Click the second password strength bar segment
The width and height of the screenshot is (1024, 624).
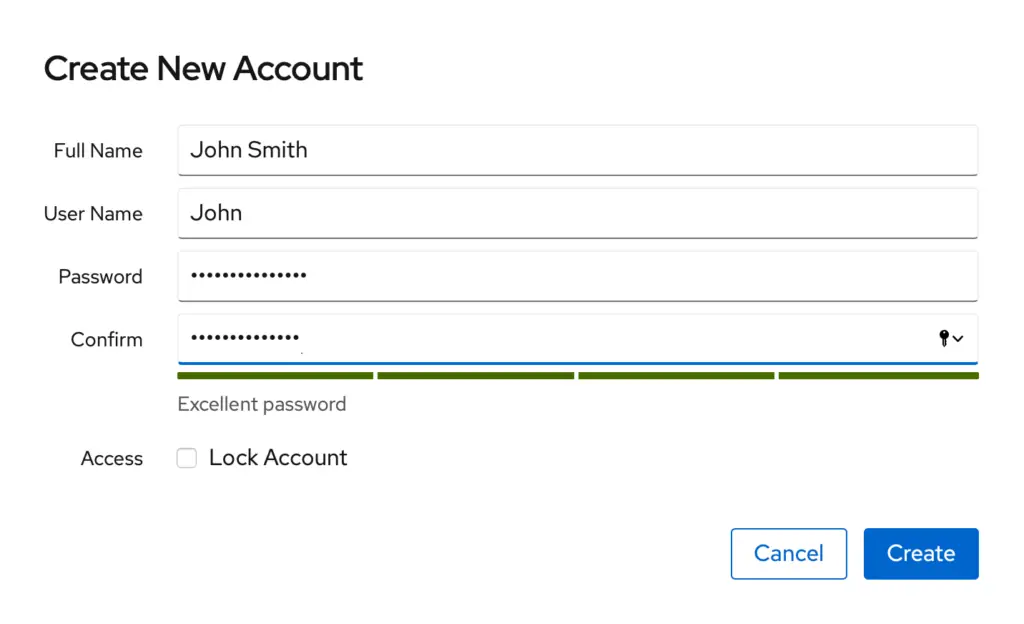475,376
